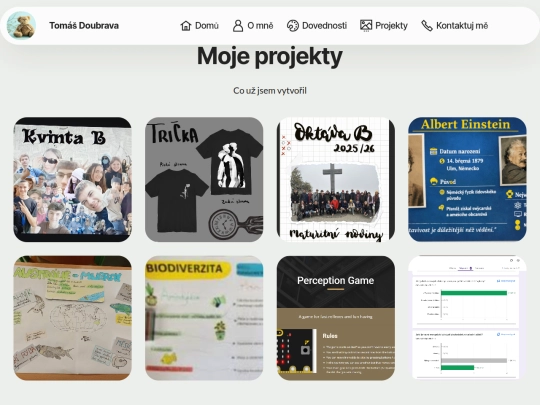Click the person icon next to O mně
The height and width of the screenshot is (405, 540).
238,25
